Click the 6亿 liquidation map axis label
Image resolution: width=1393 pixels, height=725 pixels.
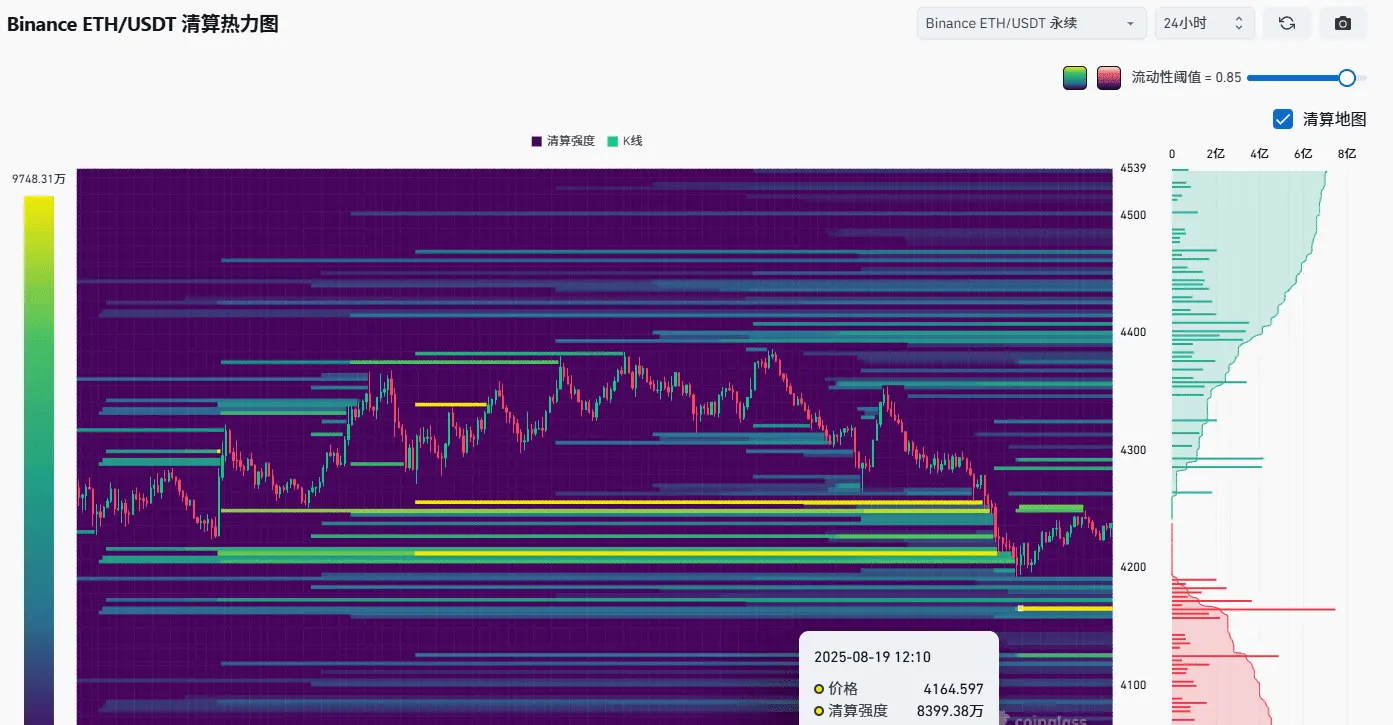[x=1303, y=154]
